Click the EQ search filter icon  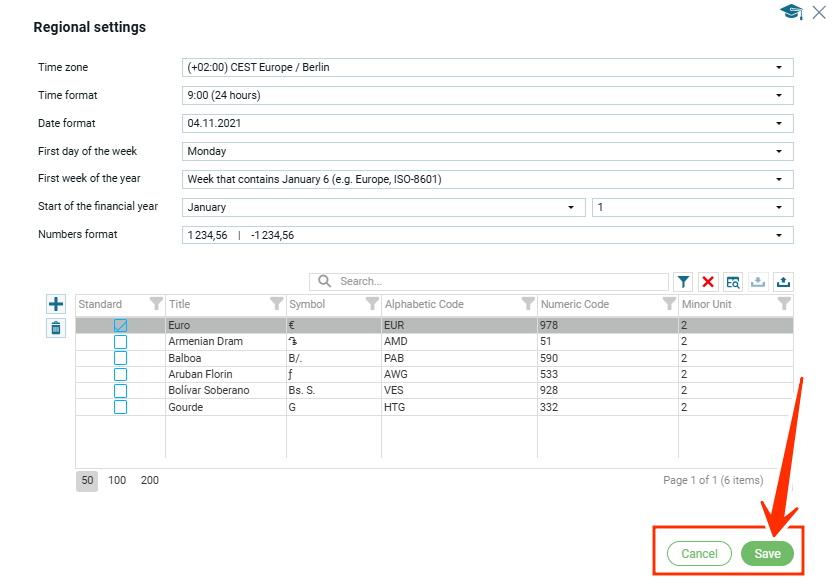pos(733,282)
